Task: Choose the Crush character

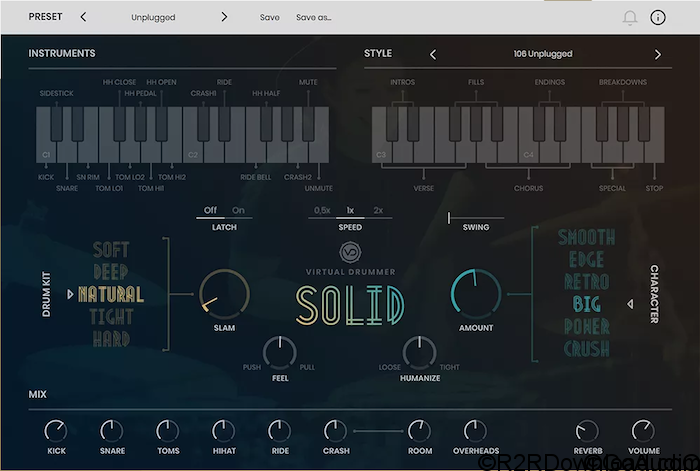Action: pos(587,349)
